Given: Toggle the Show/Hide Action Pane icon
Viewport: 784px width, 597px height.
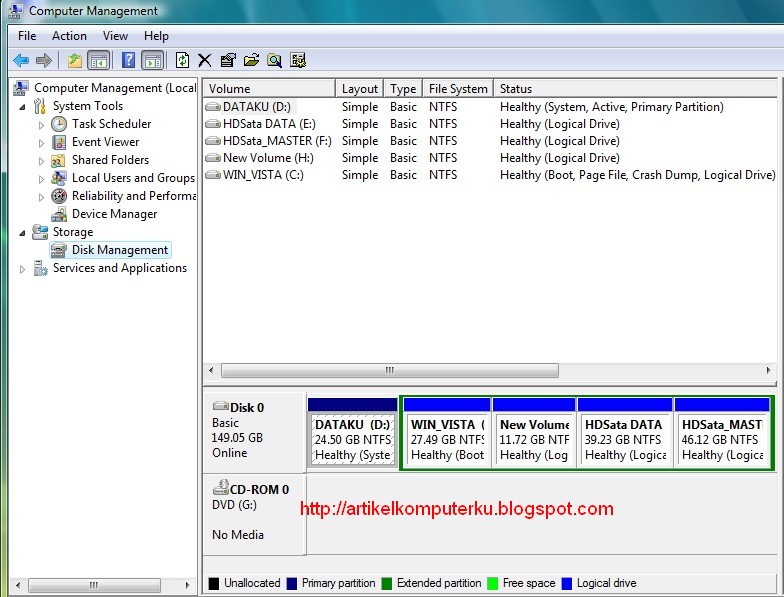Looking at the screenshot, I should point(152,60).
